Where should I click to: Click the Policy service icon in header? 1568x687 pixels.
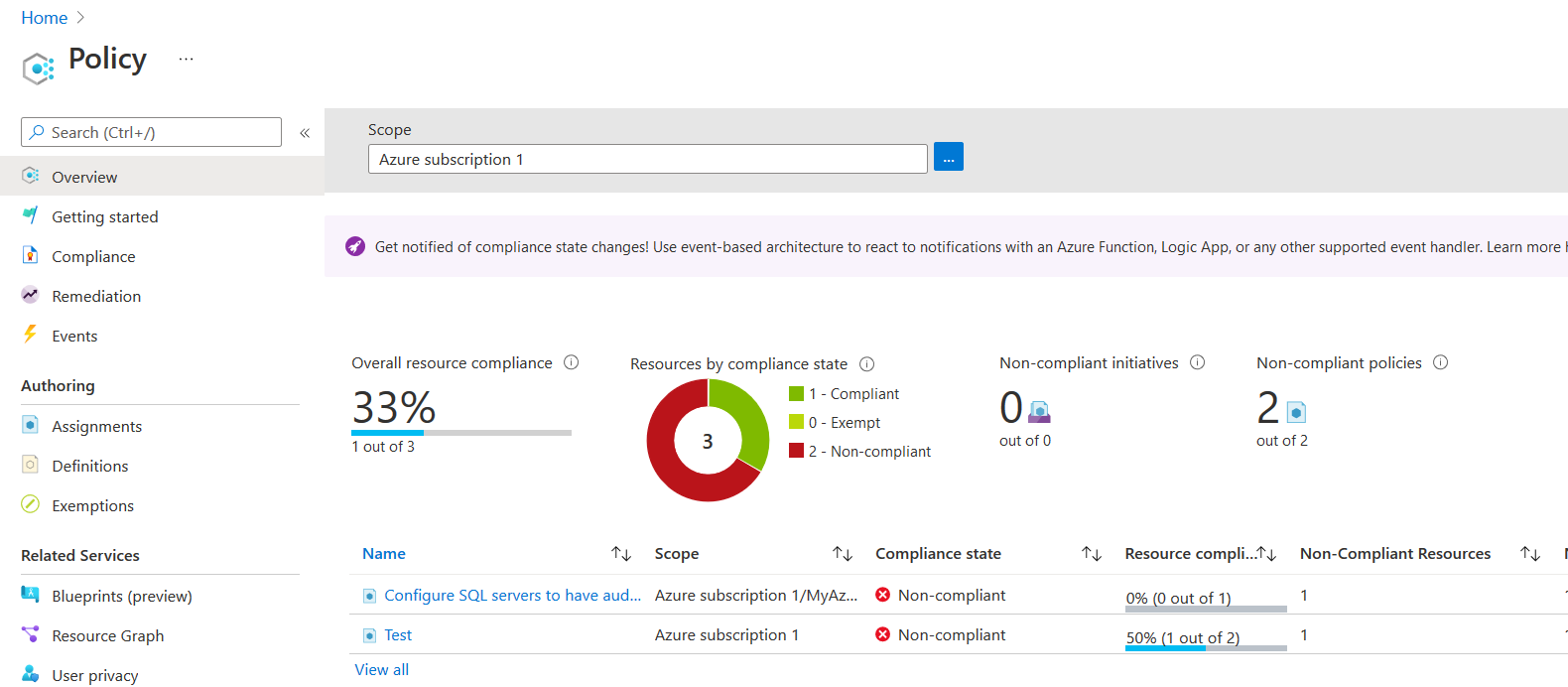click(38, 68)
